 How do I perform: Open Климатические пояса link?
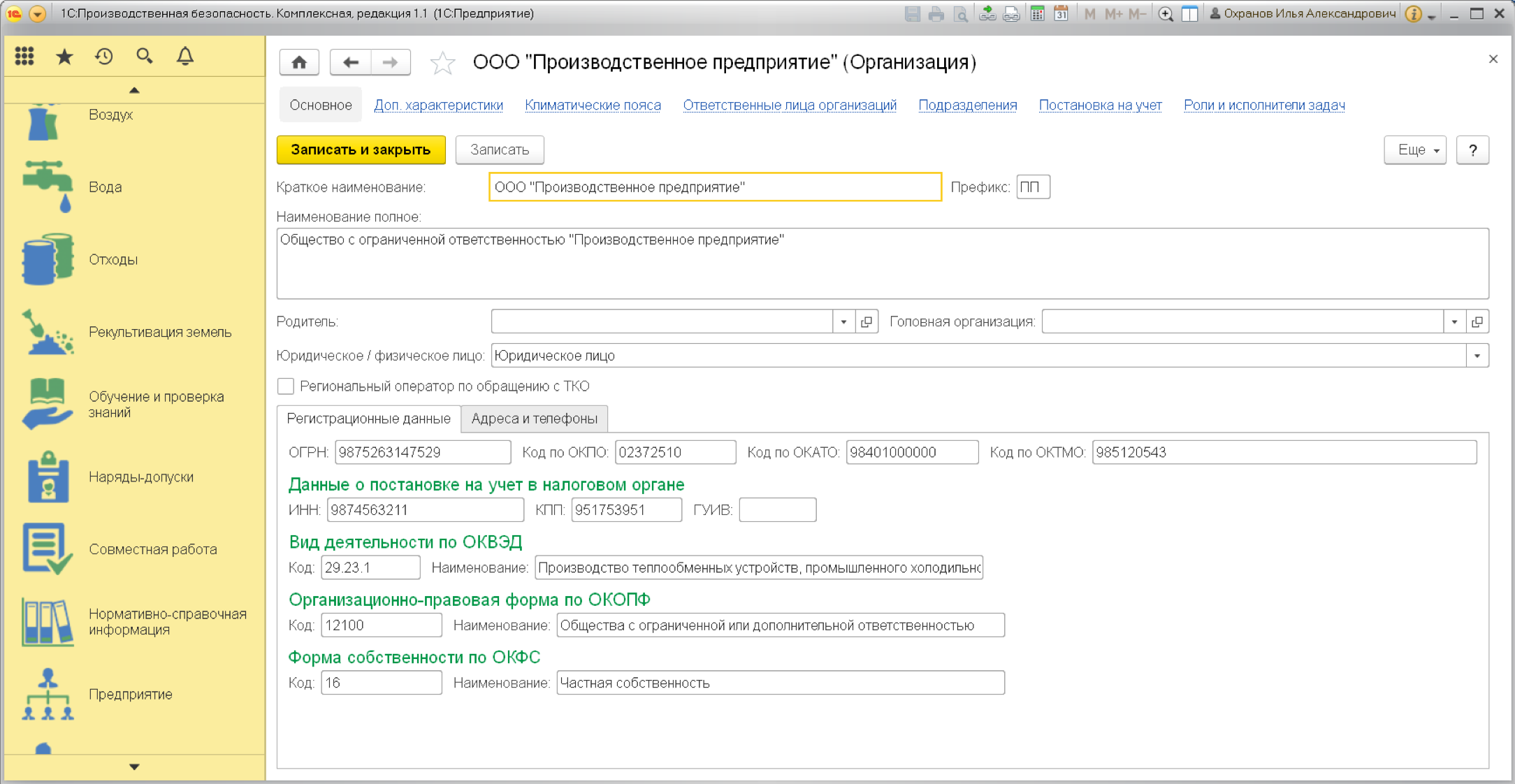coord(593,105)
